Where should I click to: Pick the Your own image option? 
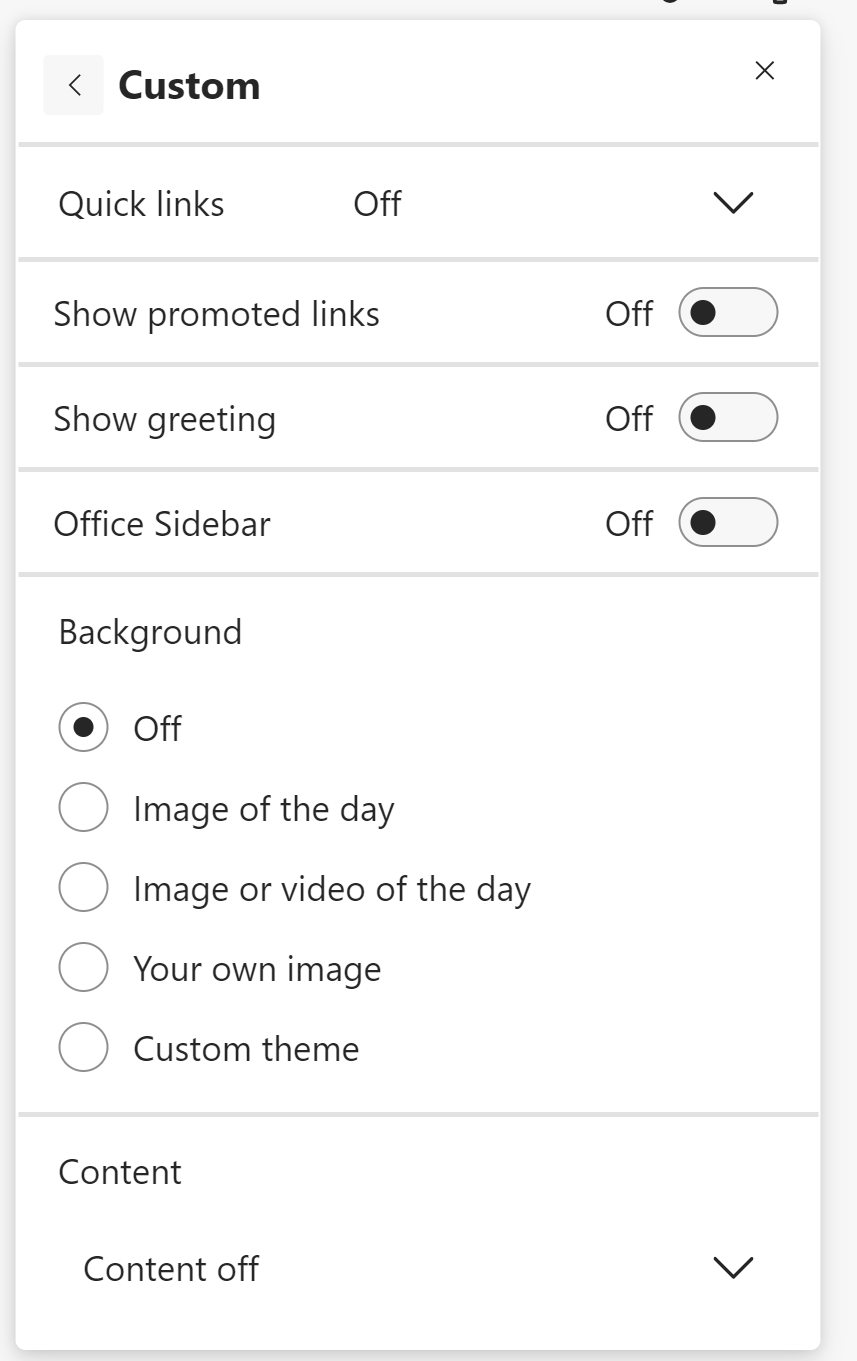[x=84, y=968]
